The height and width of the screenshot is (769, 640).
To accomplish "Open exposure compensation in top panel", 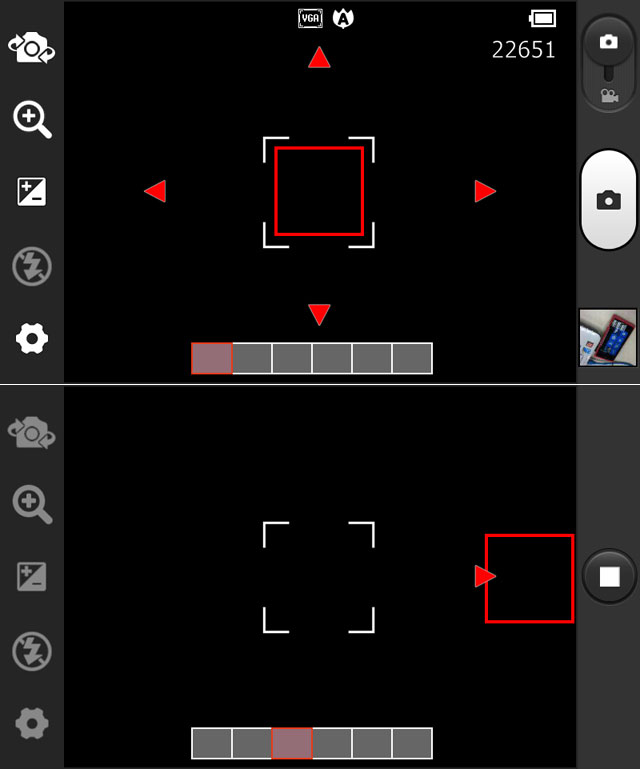I will [32, 192].
